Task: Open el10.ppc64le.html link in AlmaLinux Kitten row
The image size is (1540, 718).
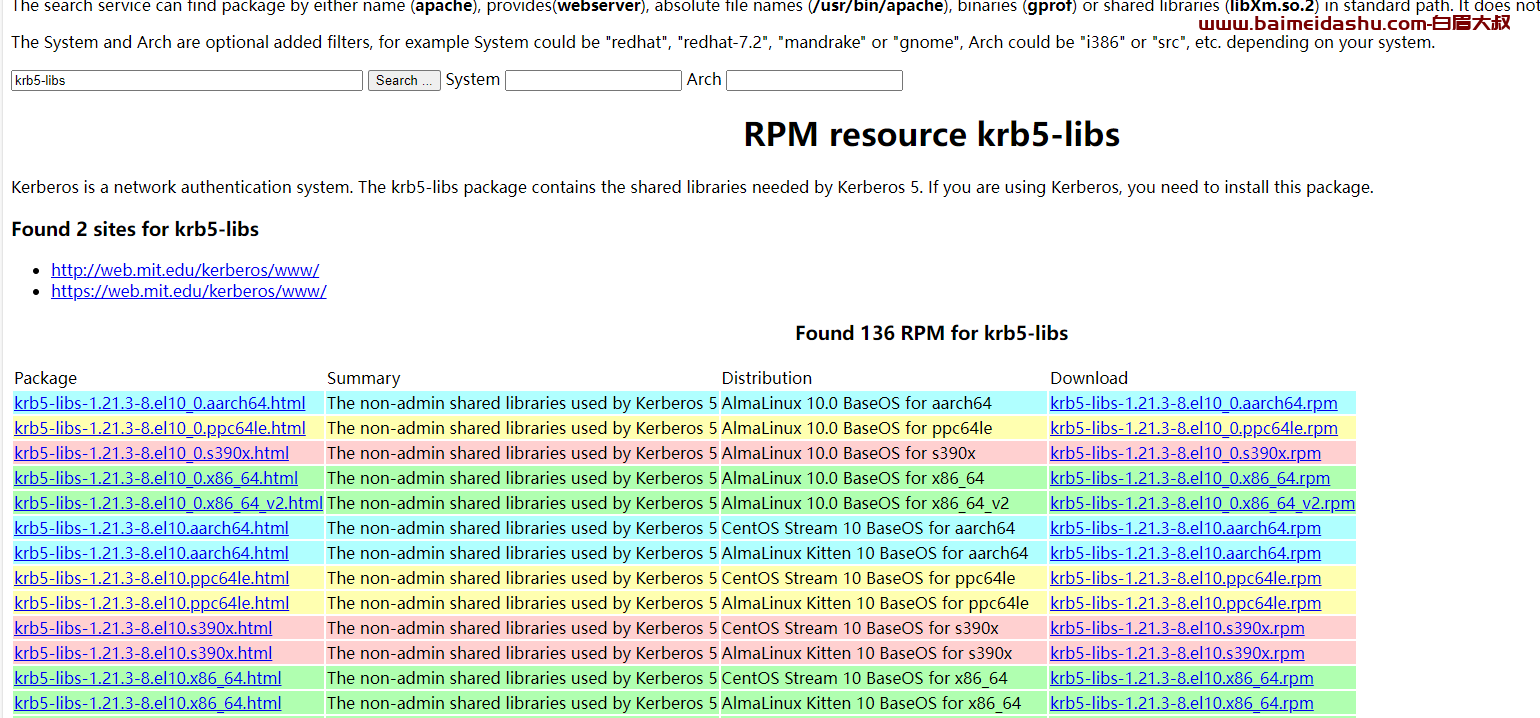Action: click(x=151, y=603)
